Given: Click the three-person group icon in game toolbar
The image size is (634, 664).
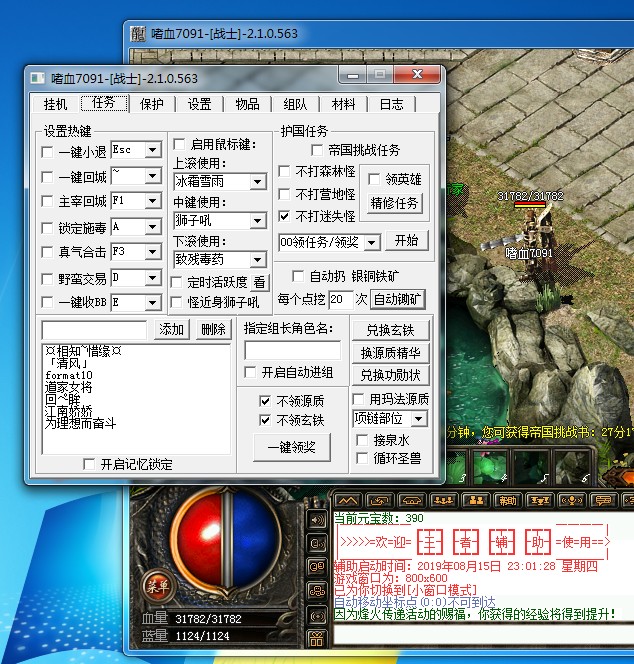Looking at the screenshot, I should (443, 501).
